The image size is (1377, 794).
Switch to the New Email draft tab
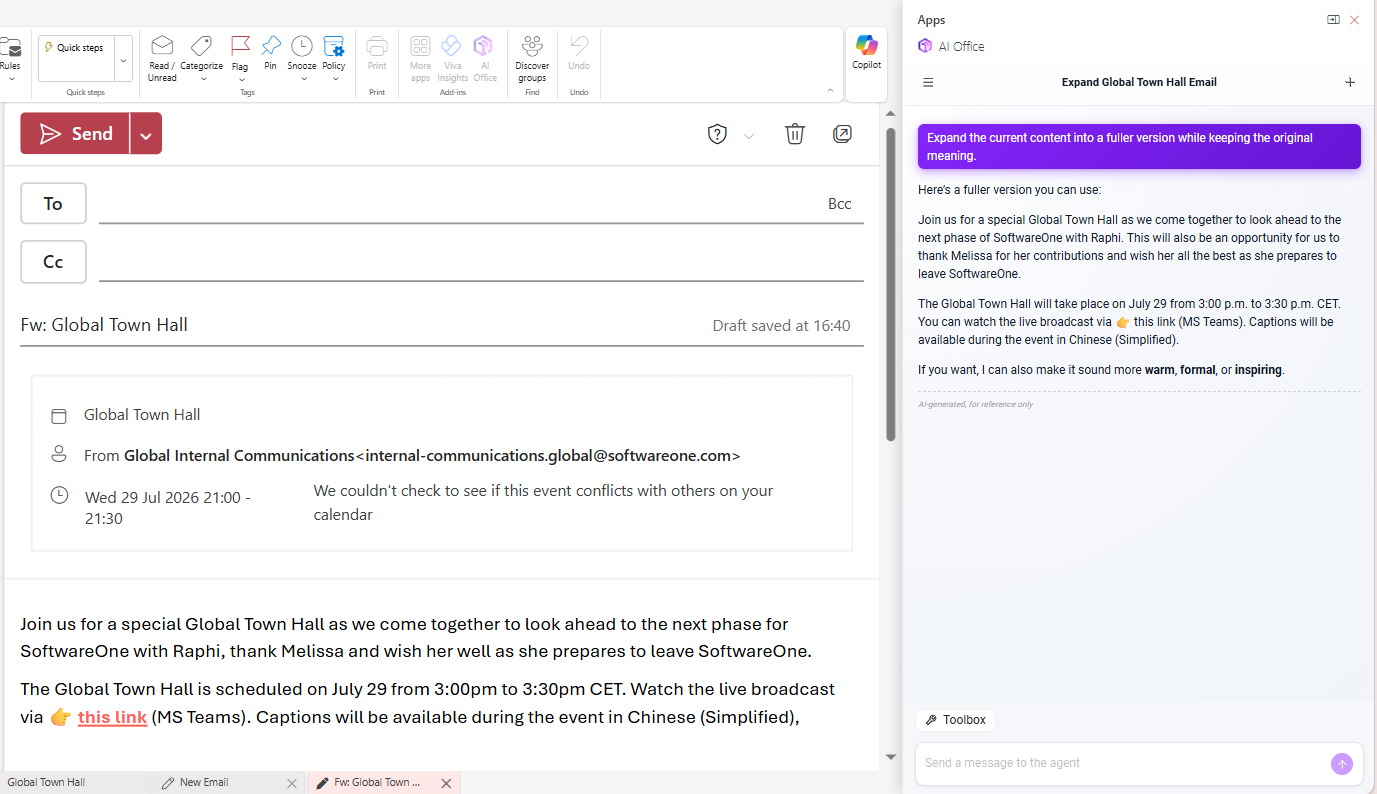tap(219, 783)
